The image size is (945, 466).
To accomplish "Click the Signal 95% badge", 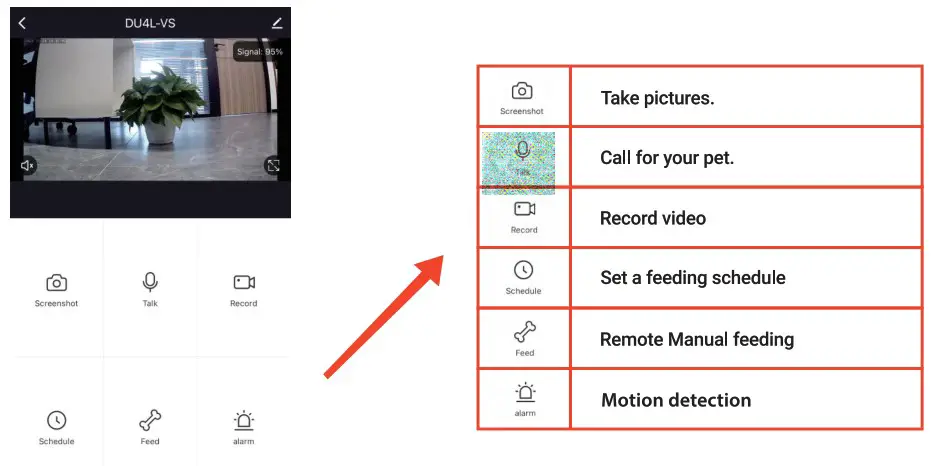I will (x=259, y=52).
